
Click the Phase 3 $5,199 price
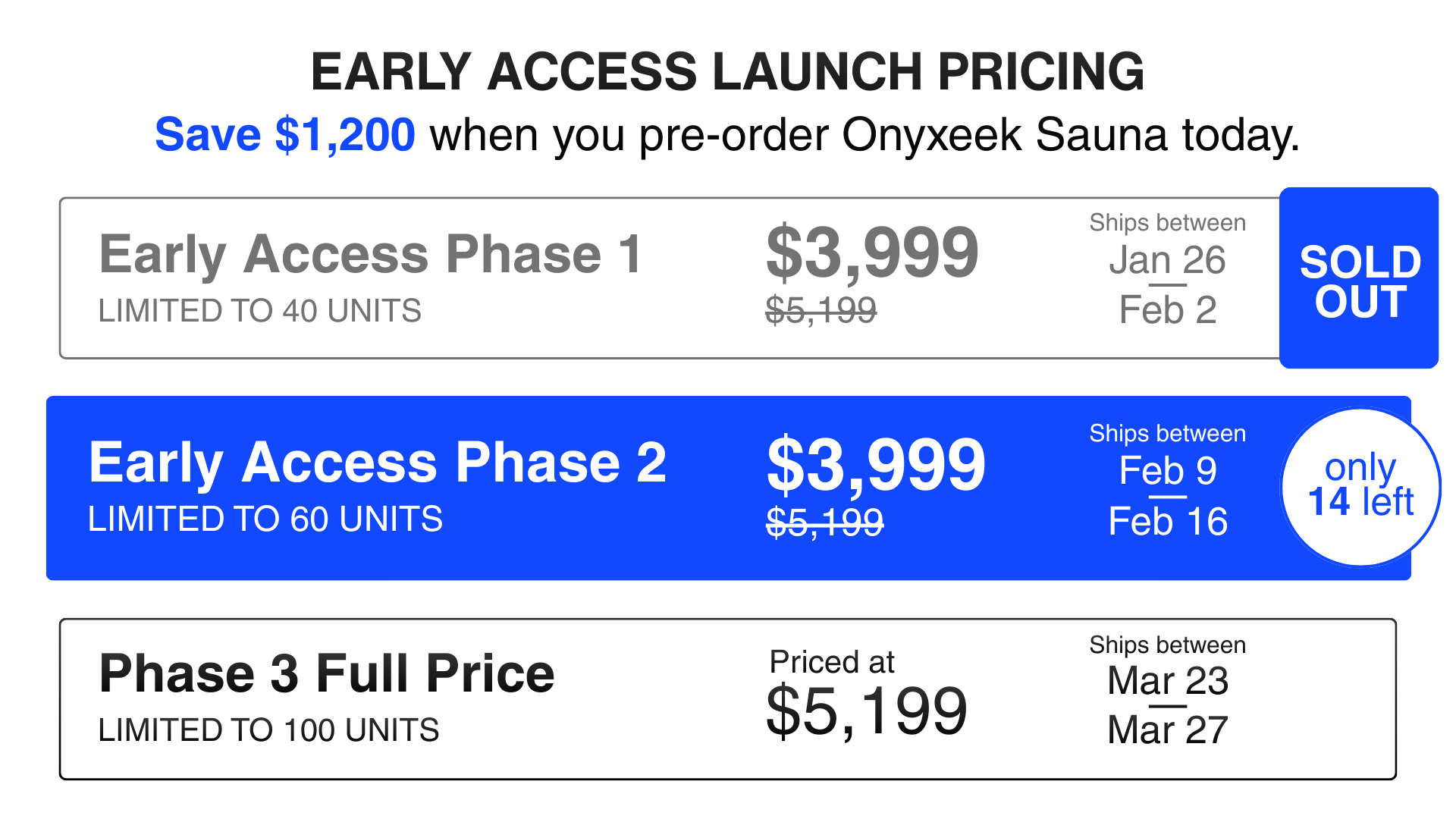click(x=867, y=711)
